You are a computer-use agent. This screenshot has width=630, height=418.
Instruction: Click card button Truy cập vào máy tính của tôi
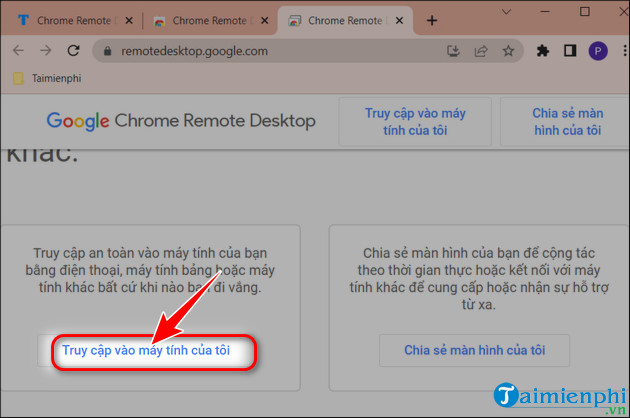click(145, 350)
